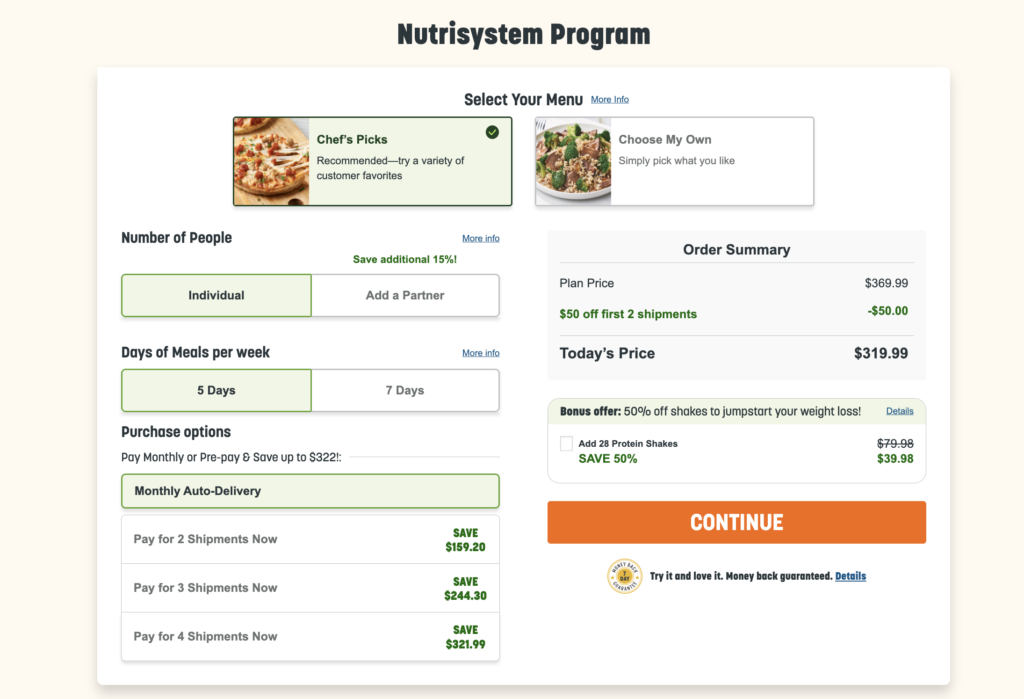Open the Bonus offer Details link

[900, 411]
